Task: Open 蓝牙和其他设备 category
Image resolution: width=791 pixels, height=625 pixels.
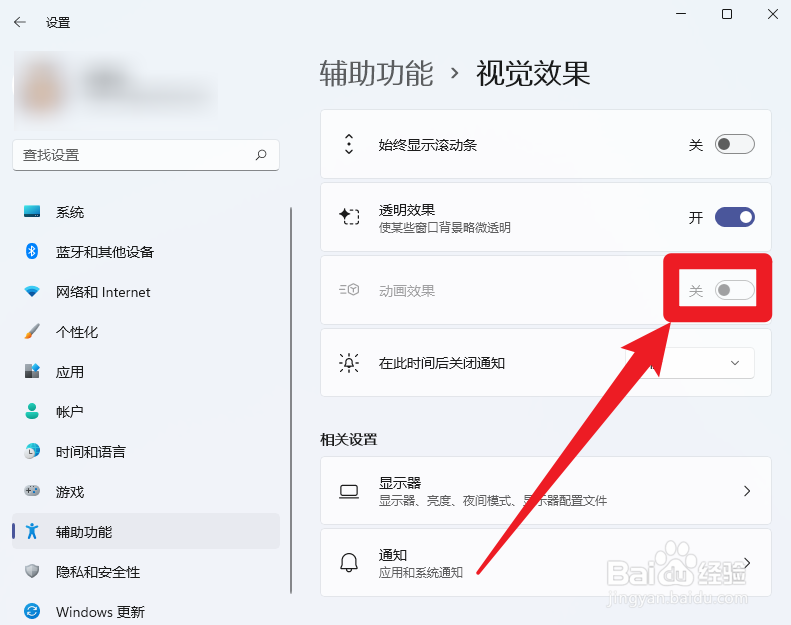Action: [146, 251]
